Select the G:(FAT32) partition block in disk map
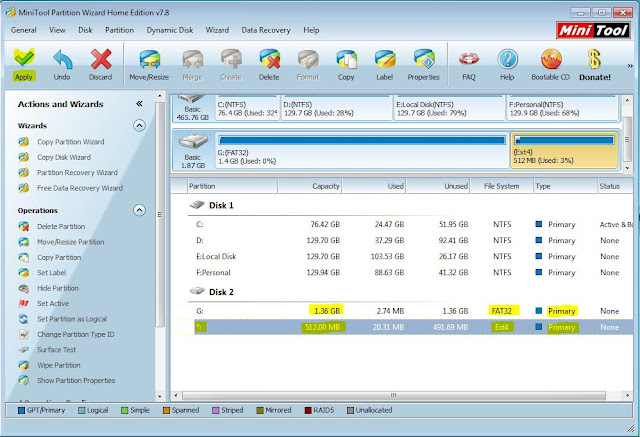This screenshot has width=640, height=437. tap(362, 149)
